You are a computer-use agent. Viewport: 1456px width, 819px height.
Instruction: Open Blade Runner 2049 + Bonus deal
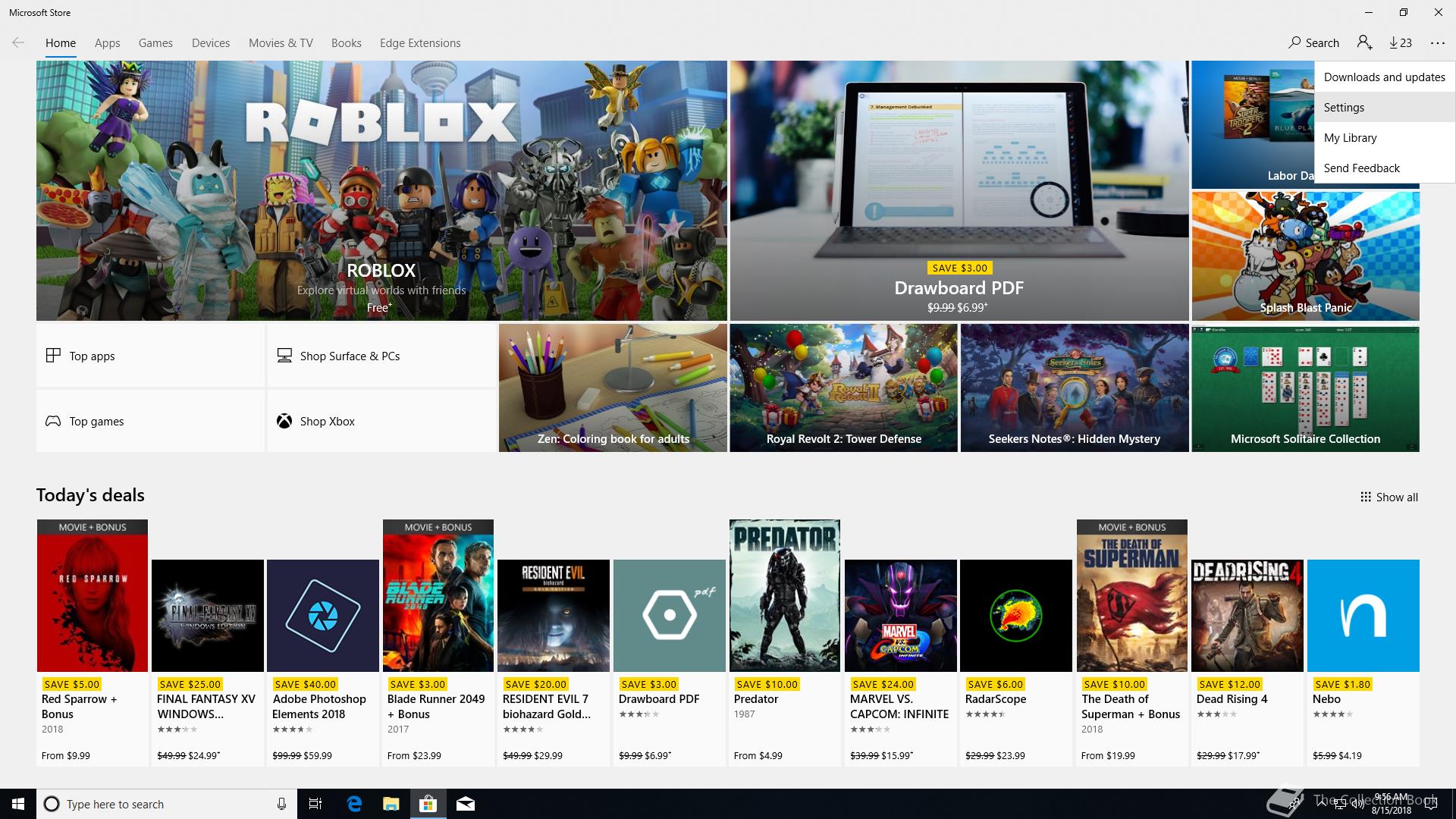438,643
